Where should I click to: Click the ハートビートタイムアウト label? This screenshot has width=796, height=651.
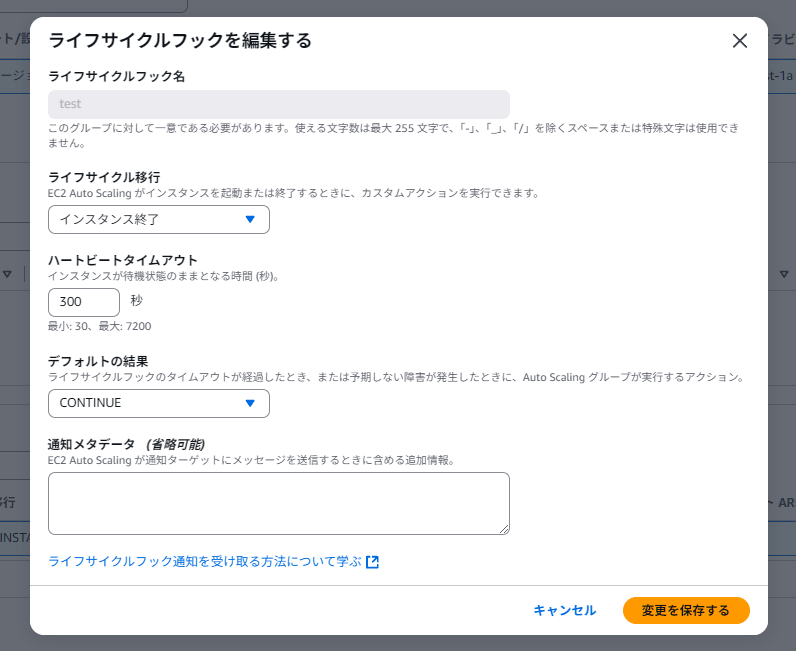123,260
